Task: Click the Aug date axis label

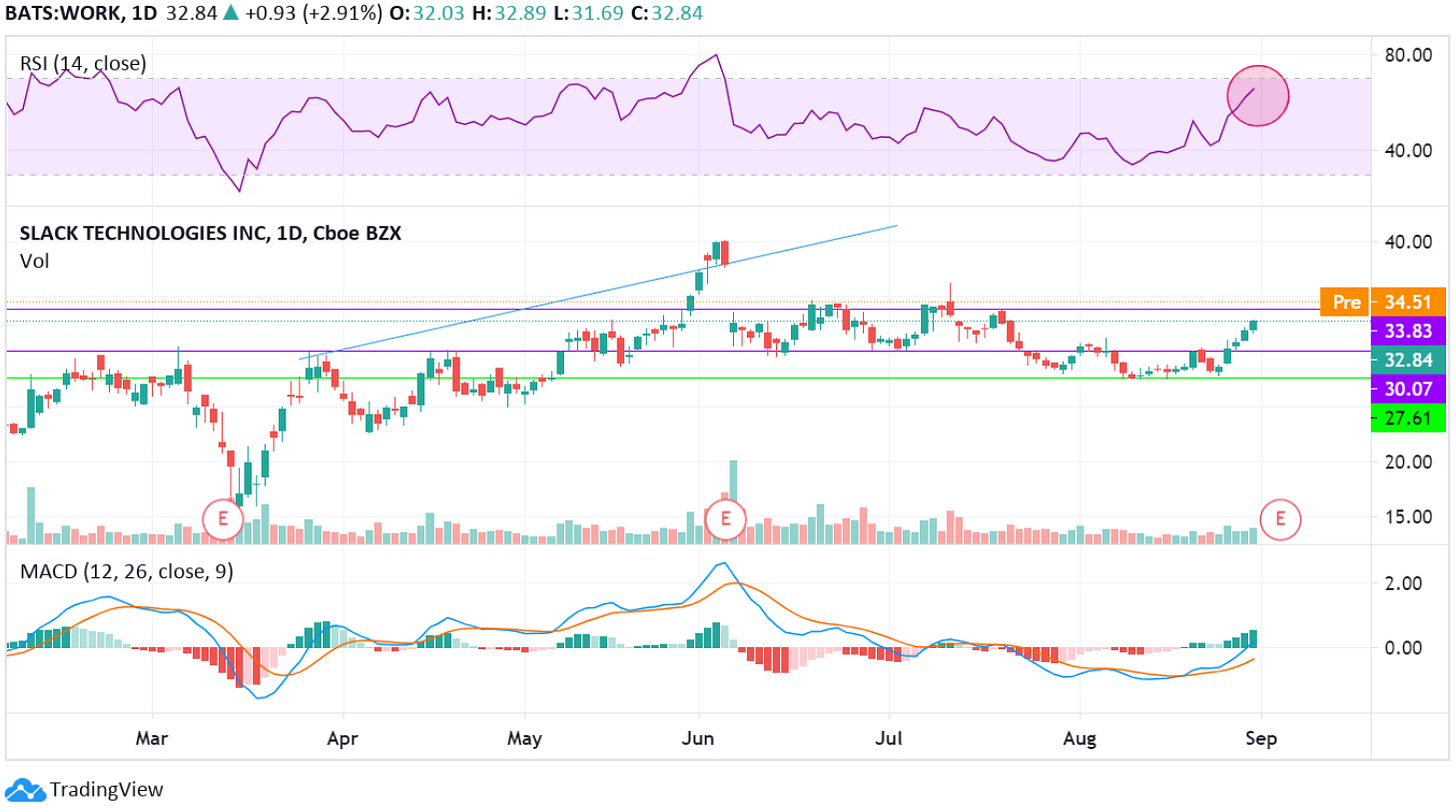Action: coord(1080,740)
